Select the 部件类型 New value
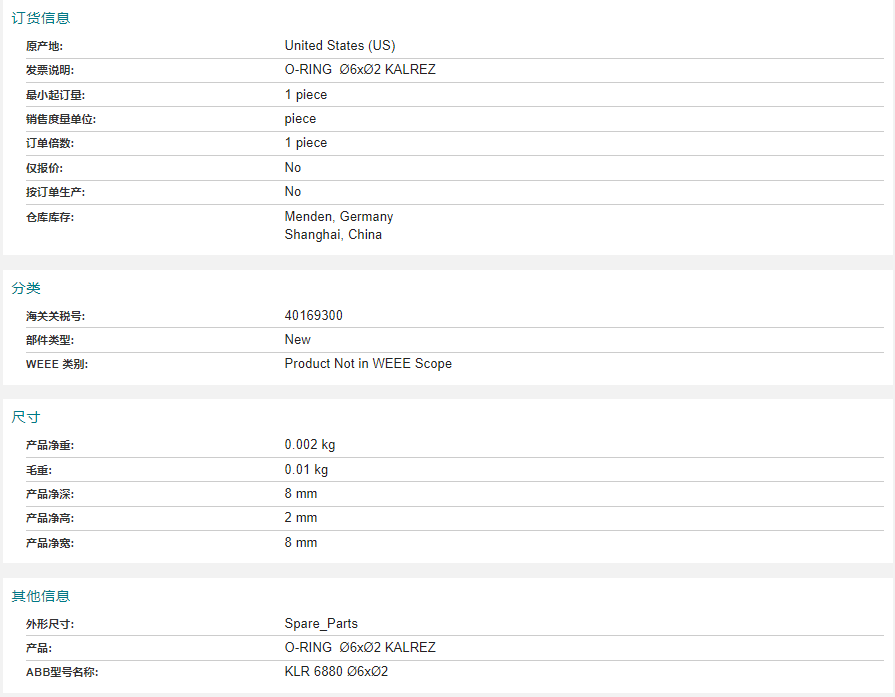The image size is (895, 697). 297,340
